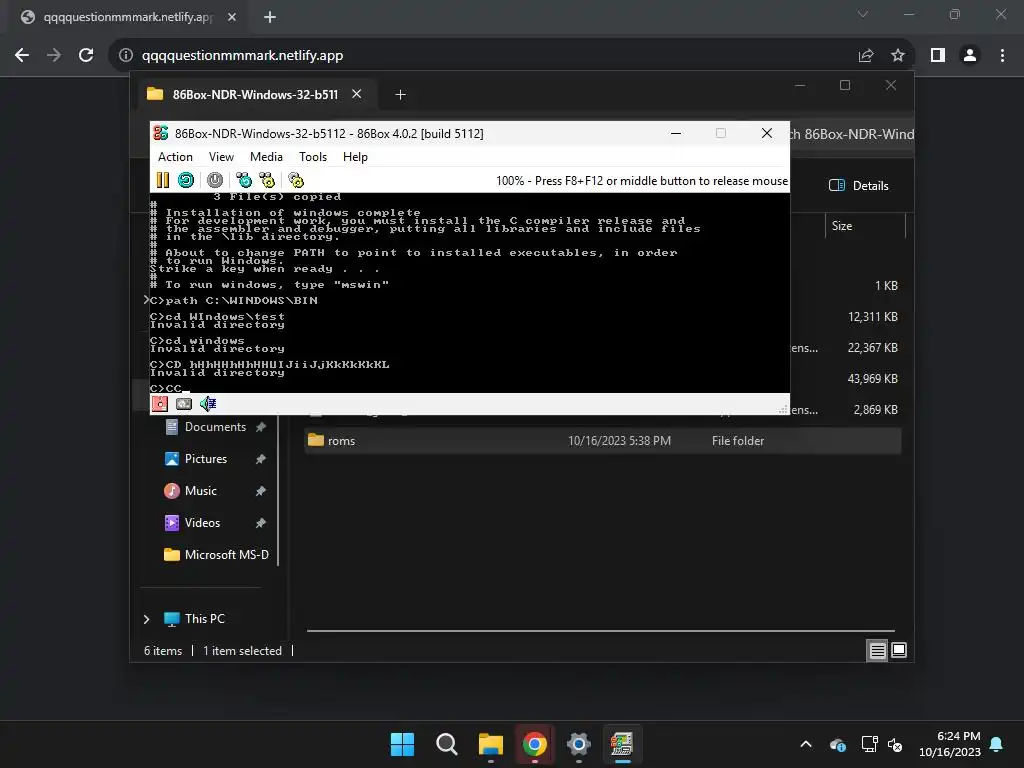The width and height of the screenshot is (1024, 768).
Task: Switch to Chrome in taskbar
Action: [534, 744]
